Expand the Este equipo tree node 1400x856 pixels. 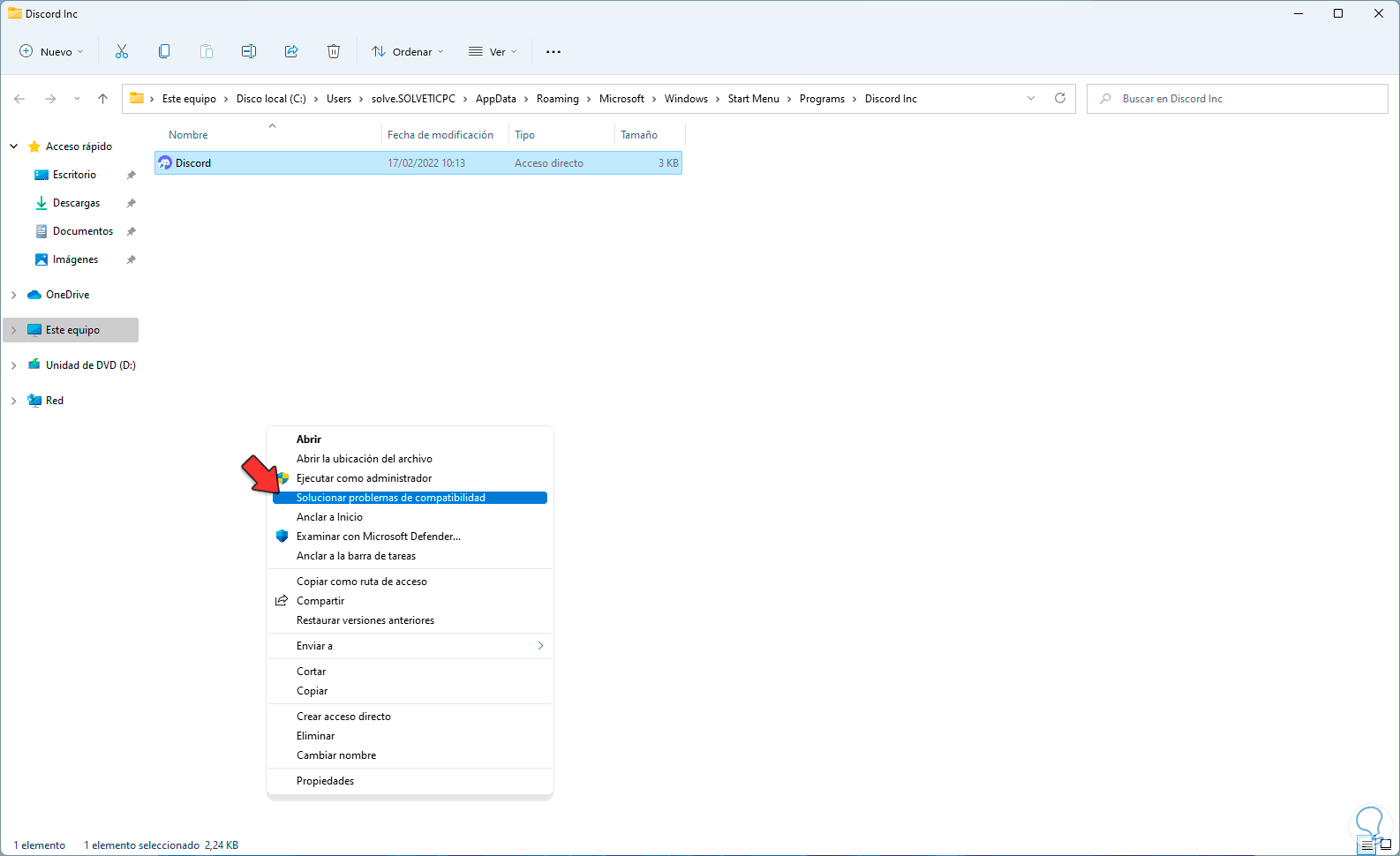point(13,330)
